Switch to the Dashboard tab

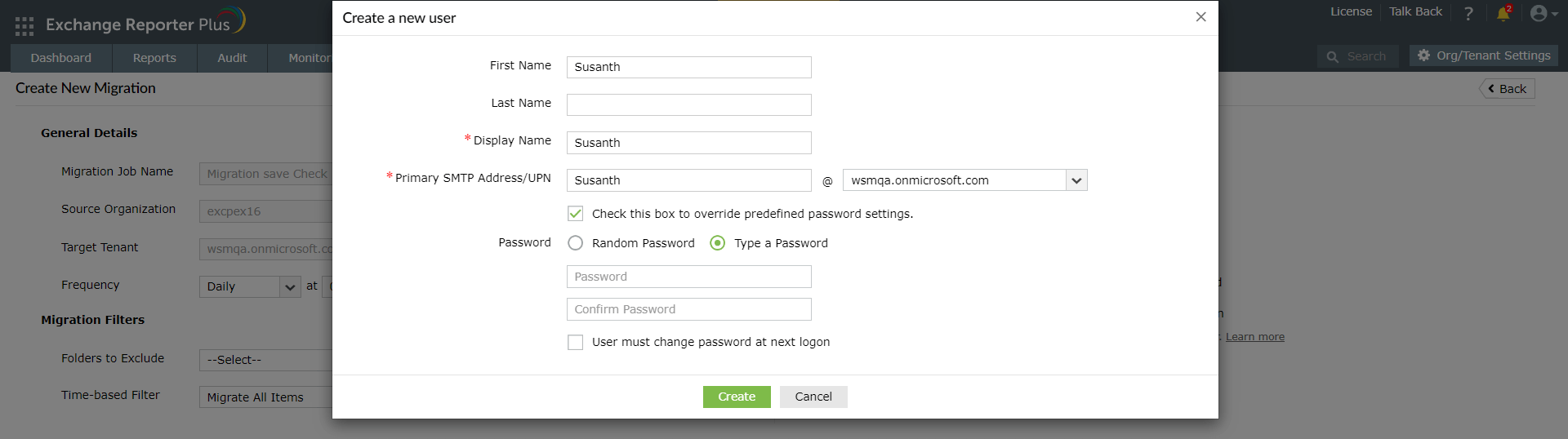click(61, 58)
